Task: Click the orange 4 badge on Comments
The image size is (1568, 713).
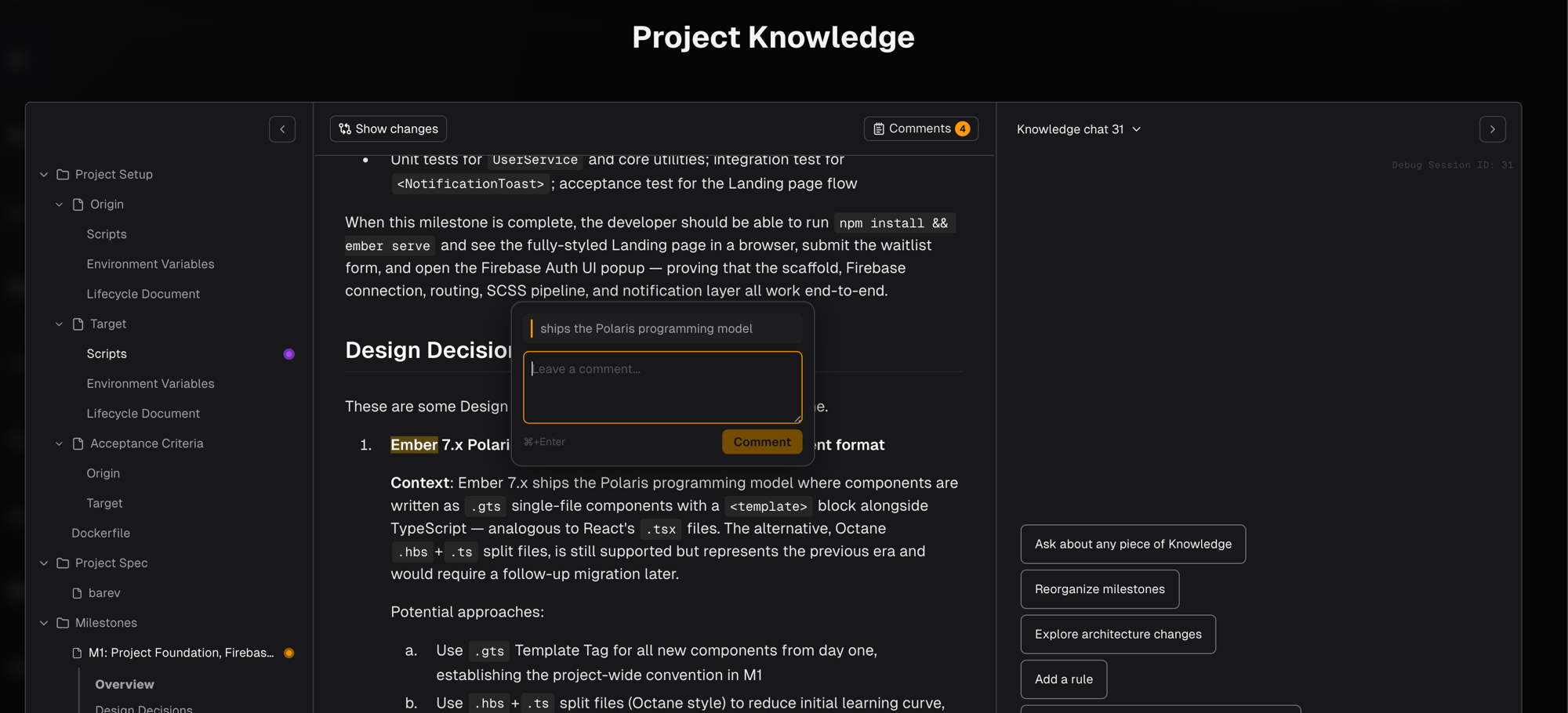Action: pyautogui.click(x=963, y=128)
